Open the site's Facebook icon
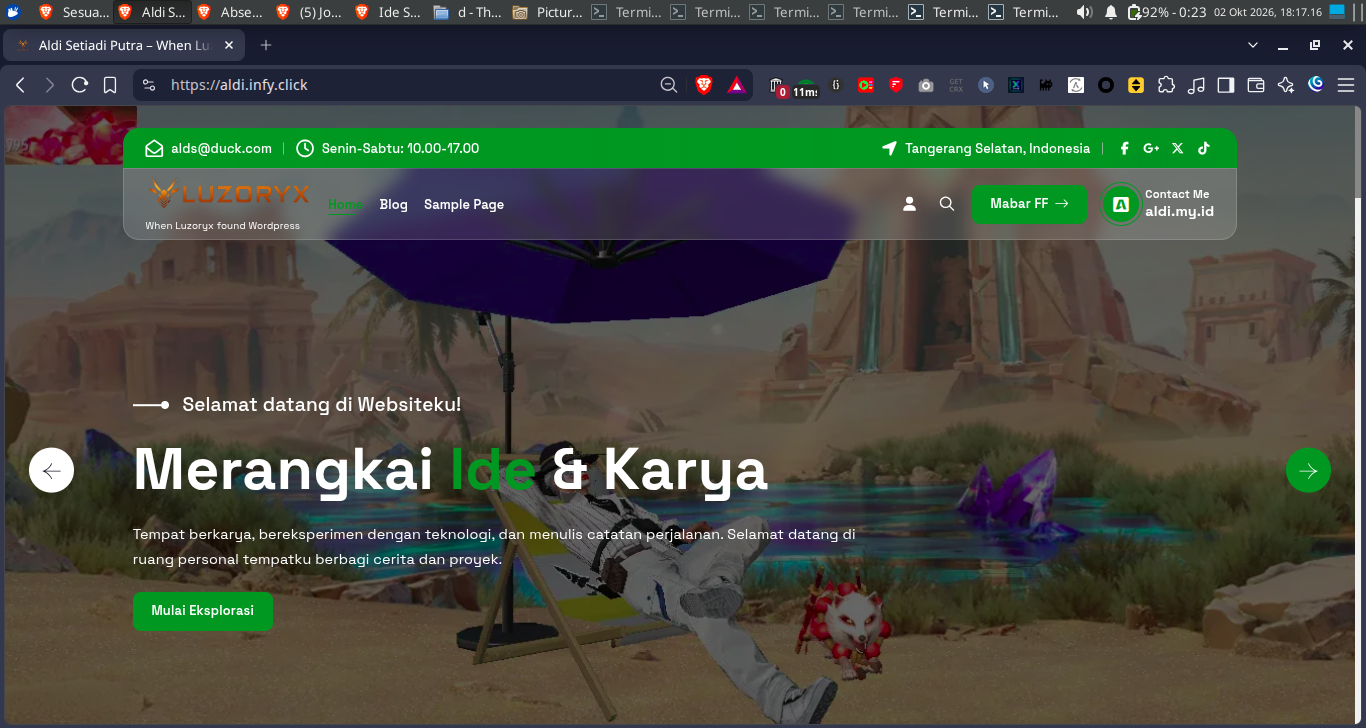1366x728 pixels. click(1124, 148)
